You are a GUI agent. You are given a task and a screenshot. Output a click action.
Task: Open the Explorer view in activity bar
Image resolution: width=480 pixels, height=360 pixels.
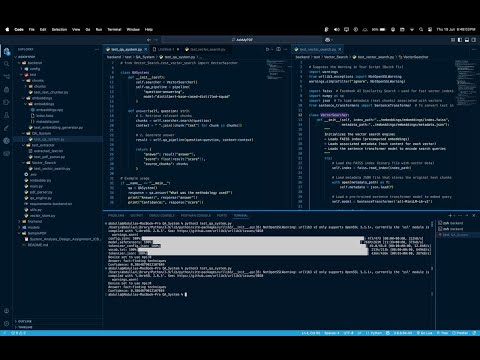[x=6, y=52]
